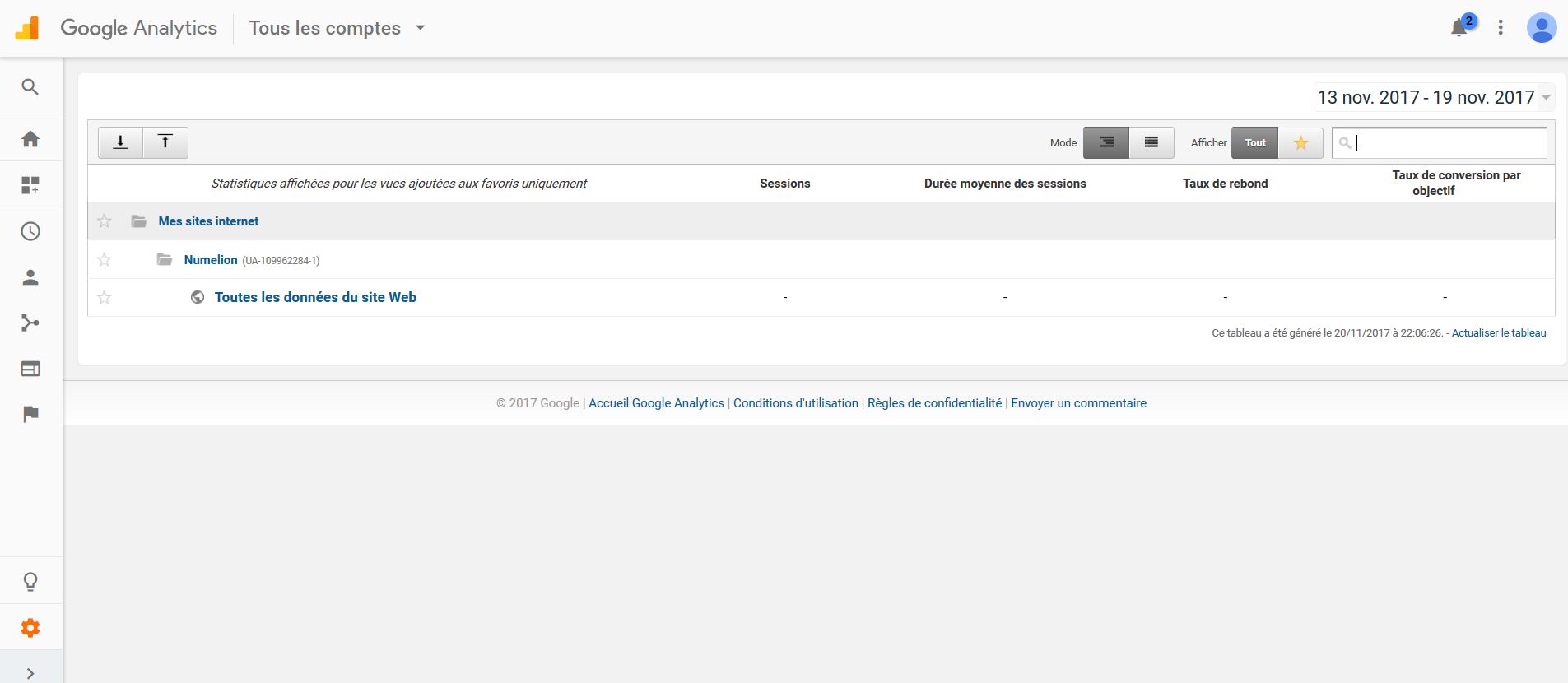The width and height of the screenshot is (1568, 683).
Task: Open Behavior reports icon in sidebar
Action: [x=30, y=369]
